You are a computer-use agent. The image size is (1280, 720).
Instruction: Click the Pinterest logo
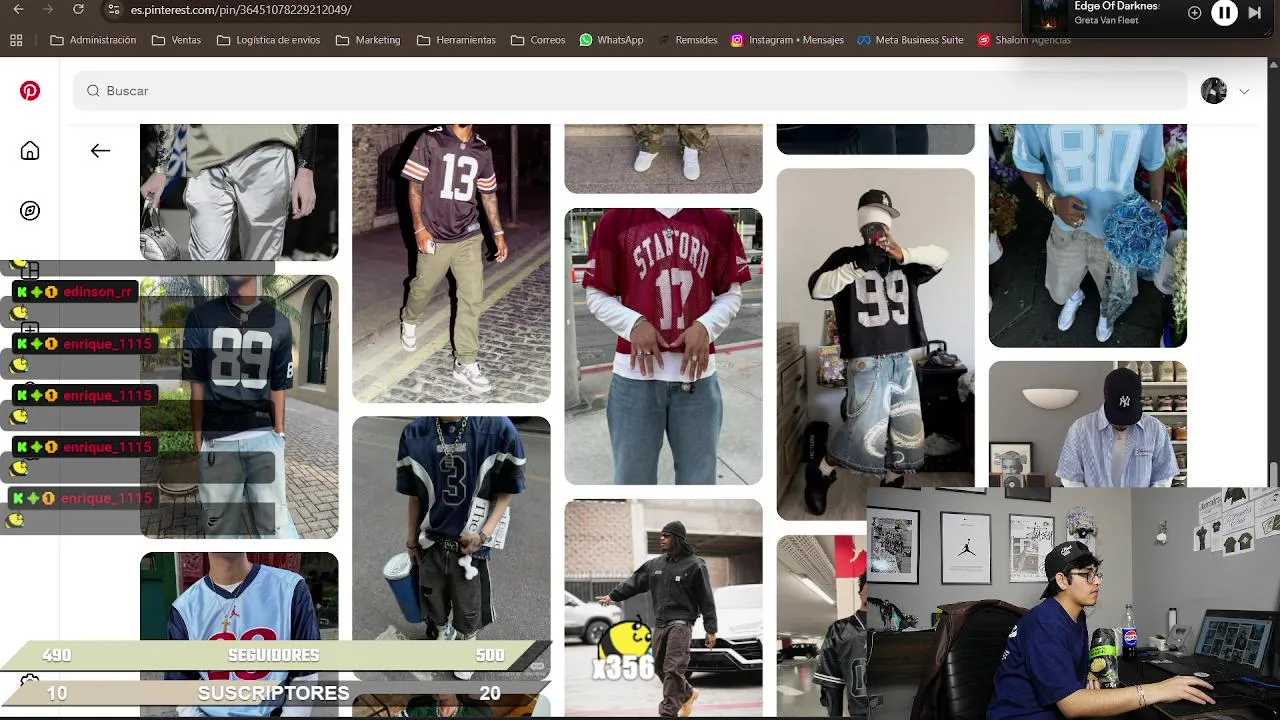[x=30, y=91]
